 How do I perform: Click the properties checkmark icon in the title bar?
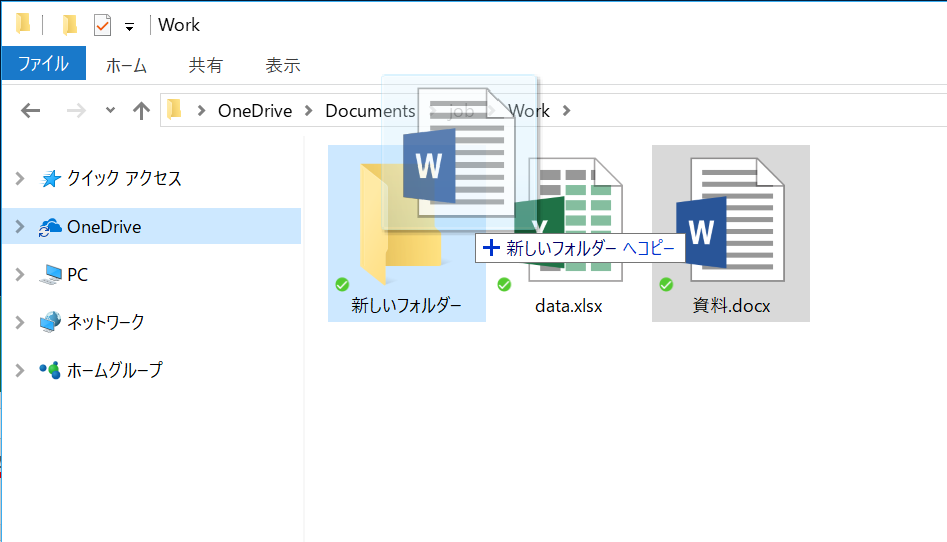click(x=103, y=25)
